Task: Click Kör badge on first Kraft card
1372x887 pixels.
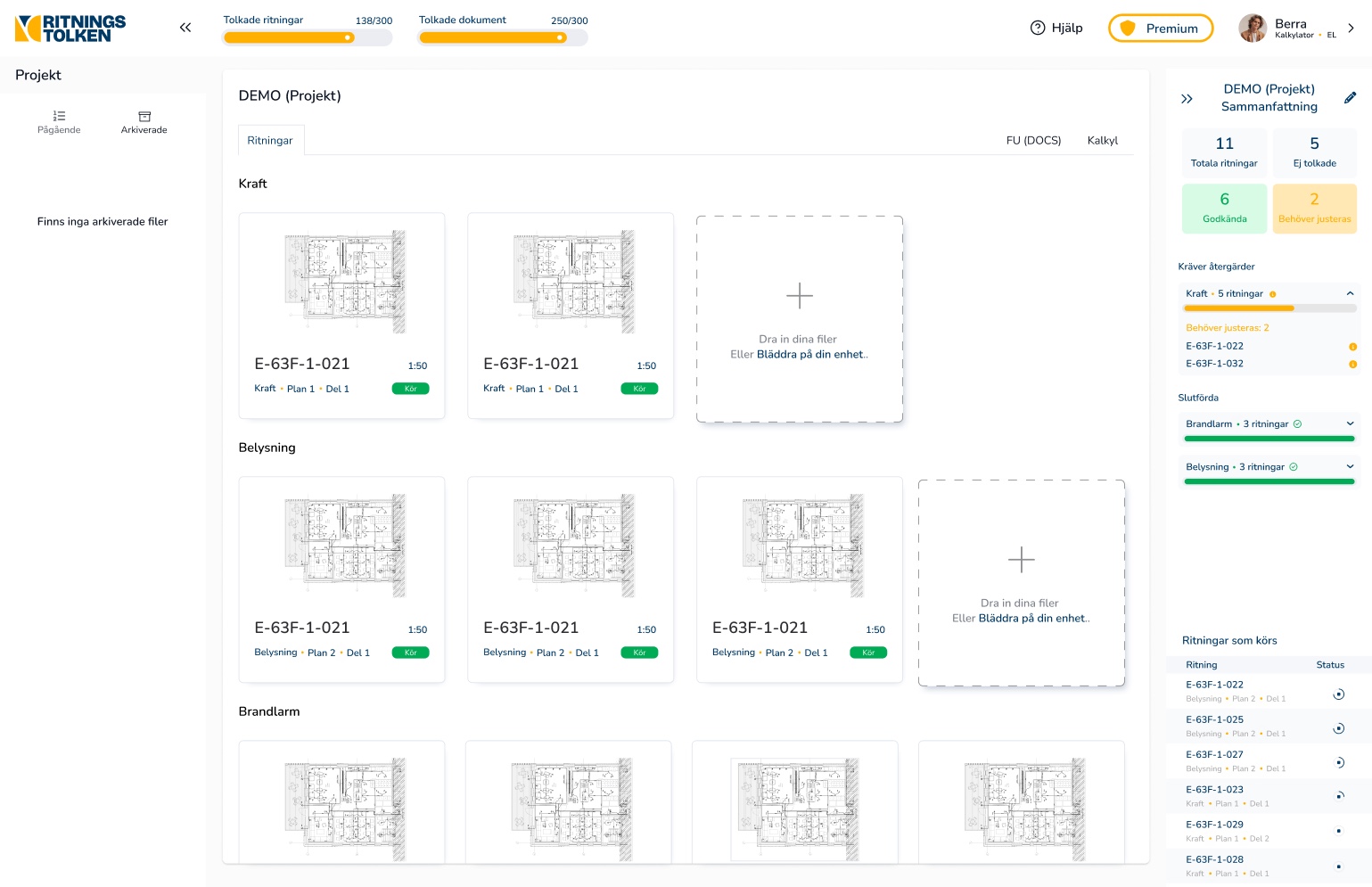Action: [x=411, y=389]
